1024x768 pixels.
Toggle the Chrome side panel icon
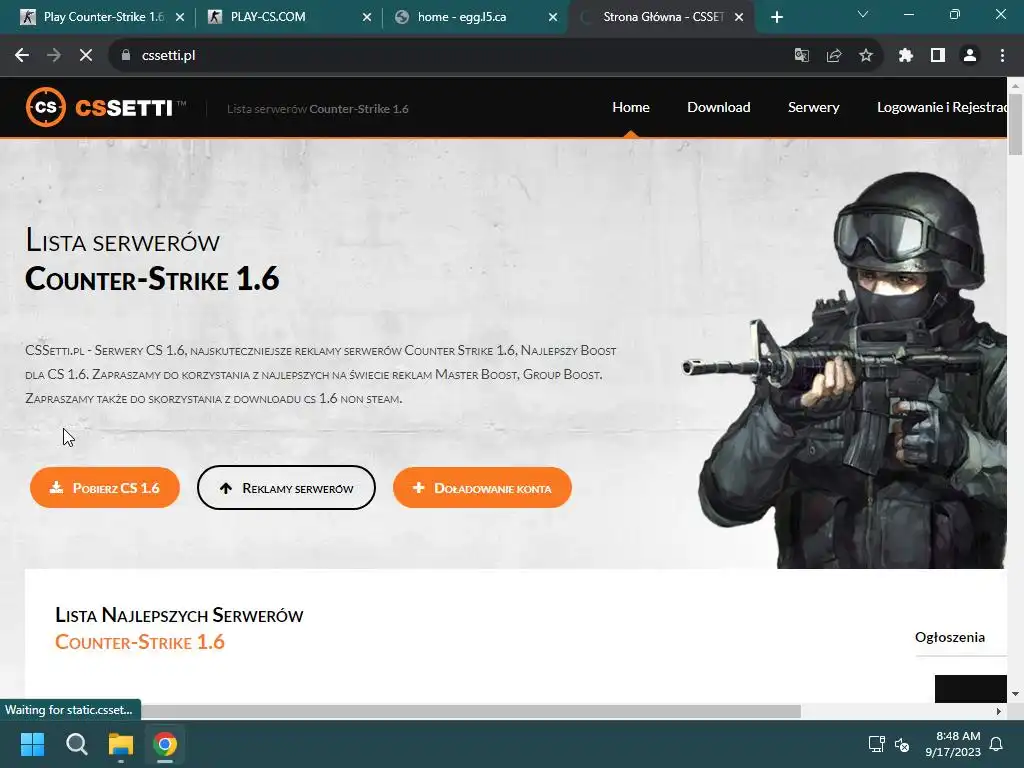(938, 56)
